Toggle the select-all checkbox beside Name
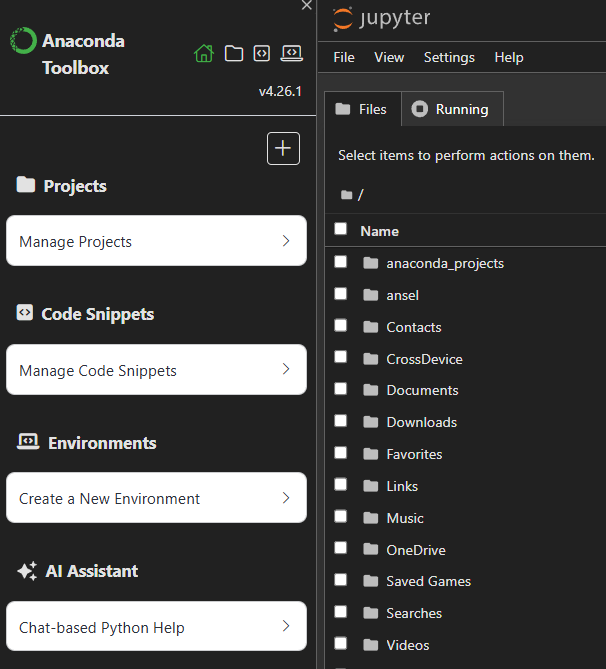Viewport: 606px width, 669px height. (341, 229)
